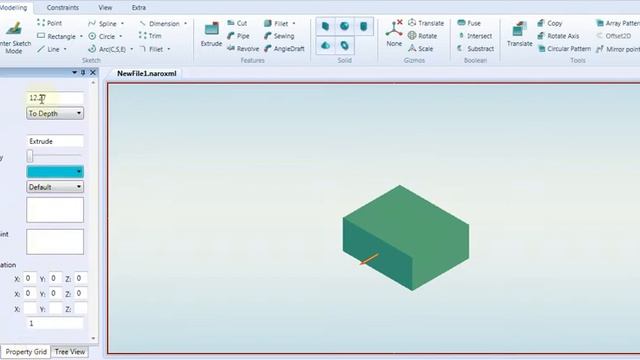Screen dimensions: 640x360
Task: Open the cyan color dropdown
Action: (x=55, y=171)
